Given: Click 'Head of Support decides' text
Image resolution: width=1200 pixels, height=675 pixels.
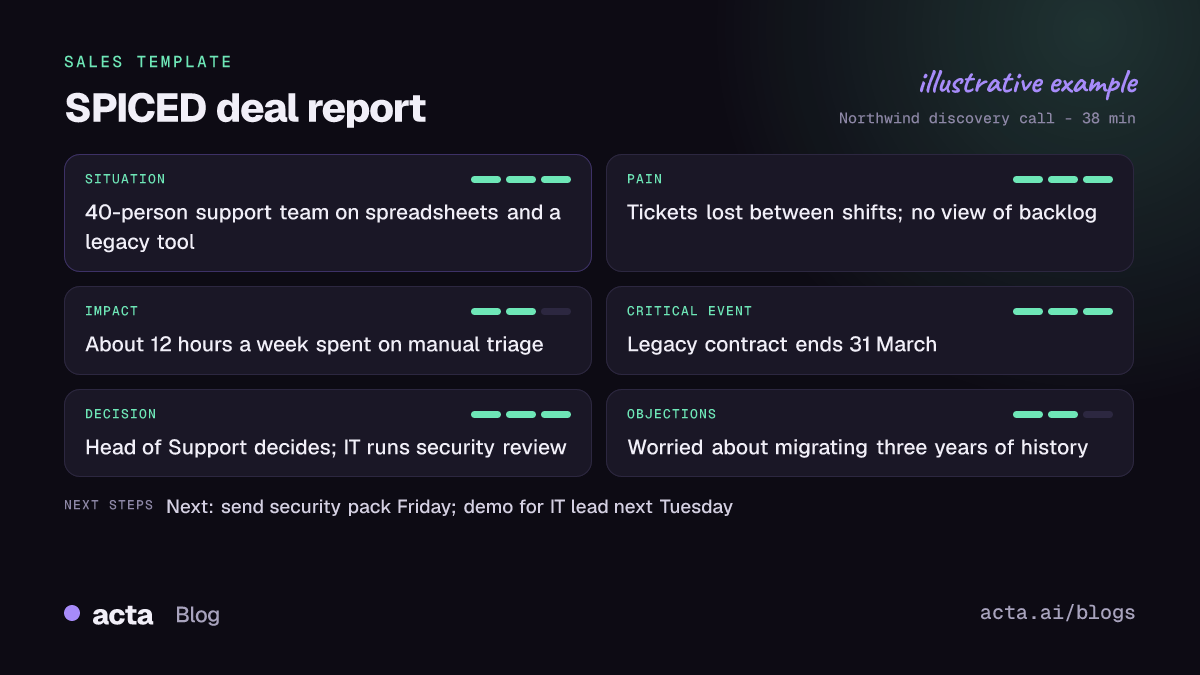Looking at the screenshot, I should 210,447.
